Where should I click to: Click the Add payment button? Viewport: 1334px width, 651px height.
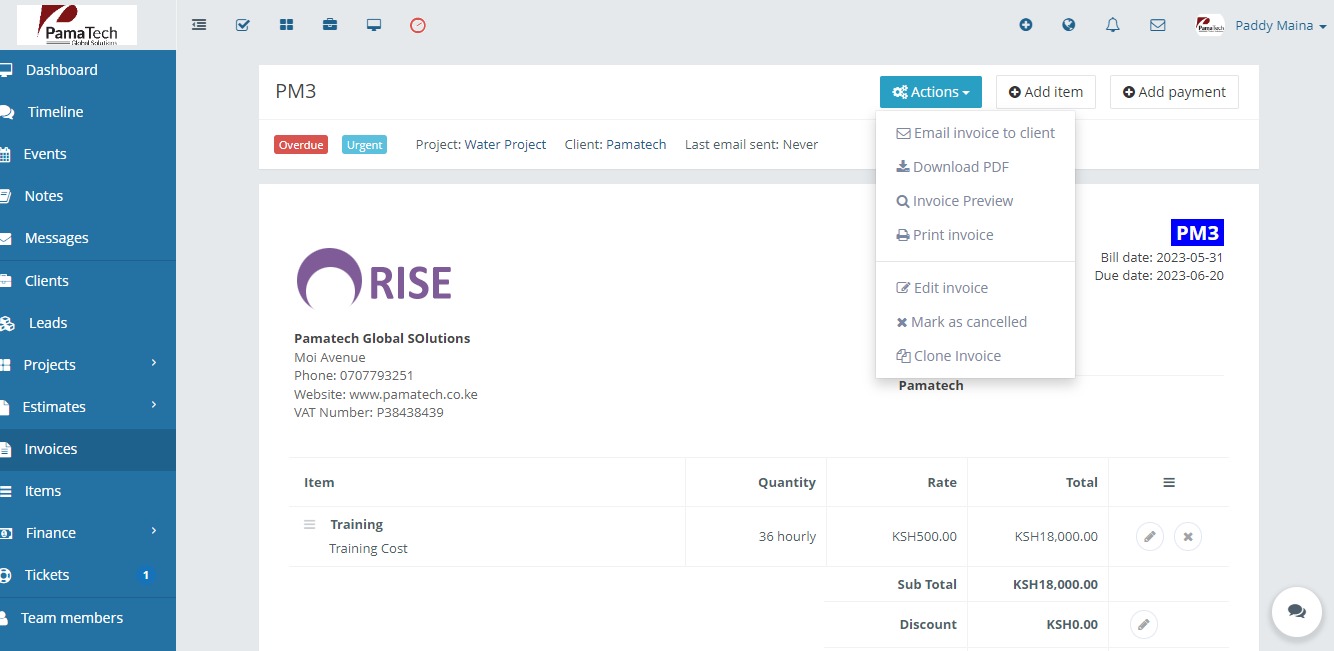click(1174, 92)
